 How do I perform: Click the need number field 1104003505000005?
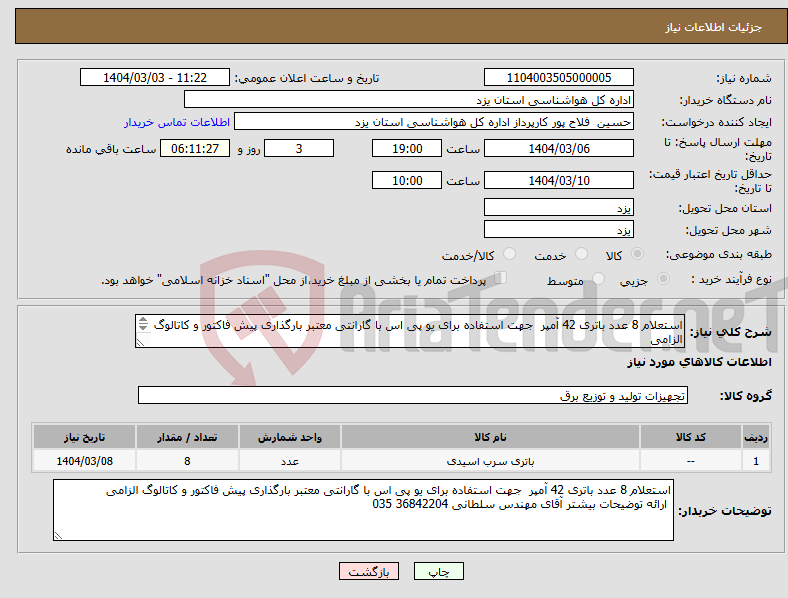(558, 77)
